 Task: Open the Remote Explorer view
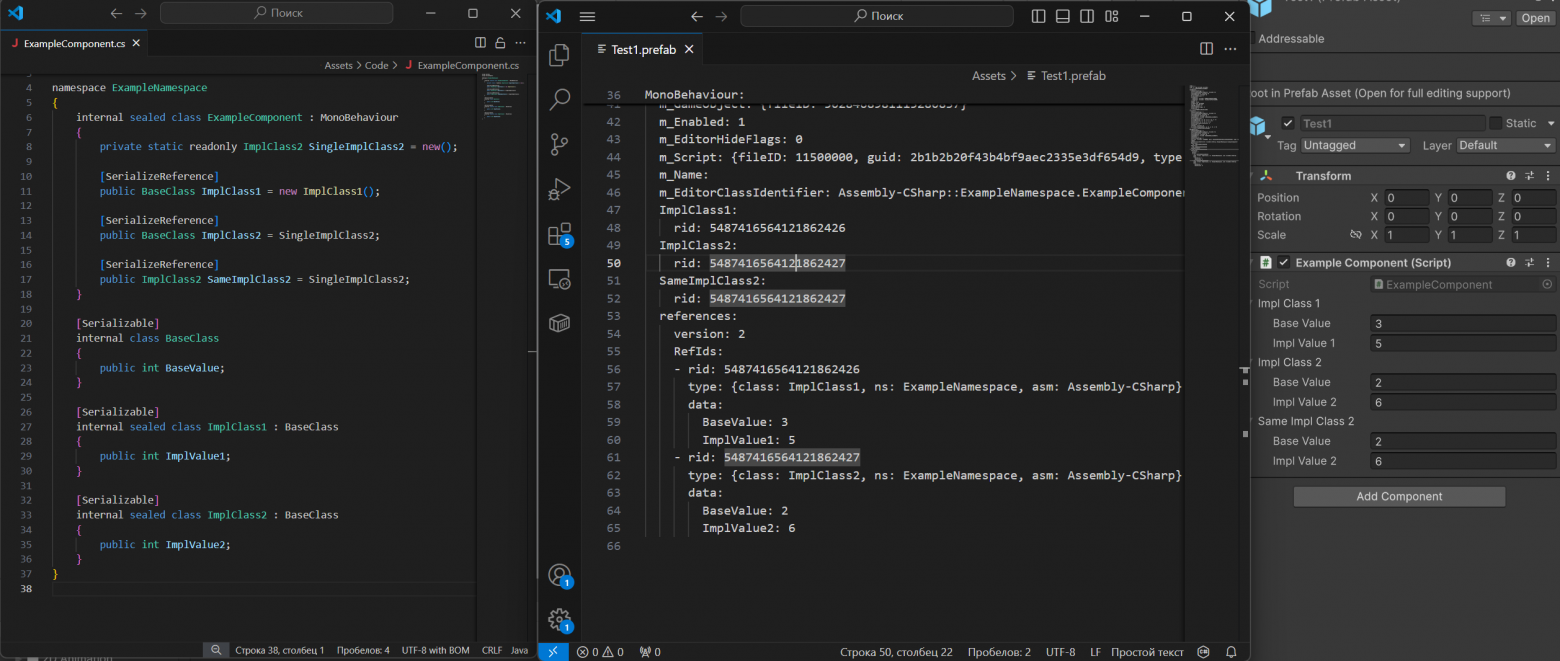[x=559, y=279]
